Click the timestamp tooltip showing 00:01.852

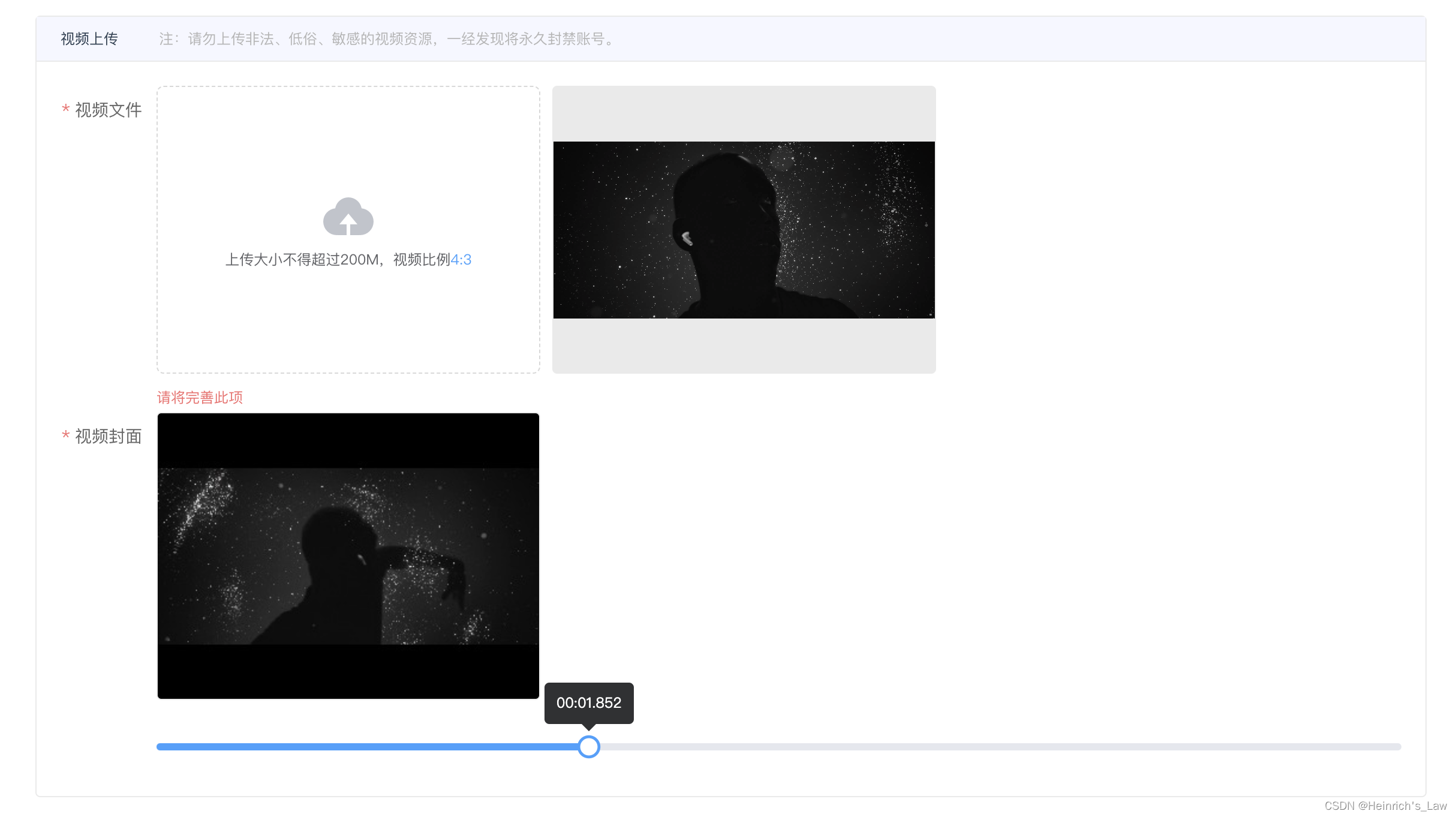[588, 702]
